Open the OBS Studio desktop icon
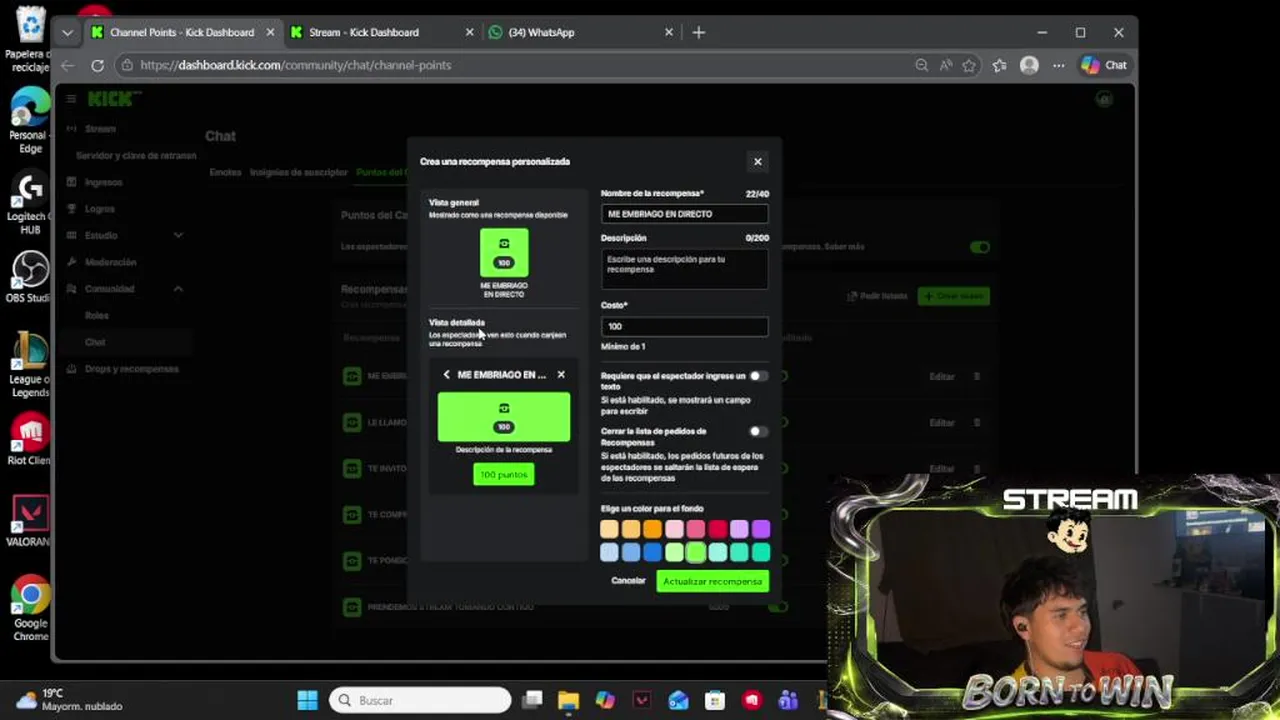This screenshot has height=720, width=1280. tap(30, 277)
